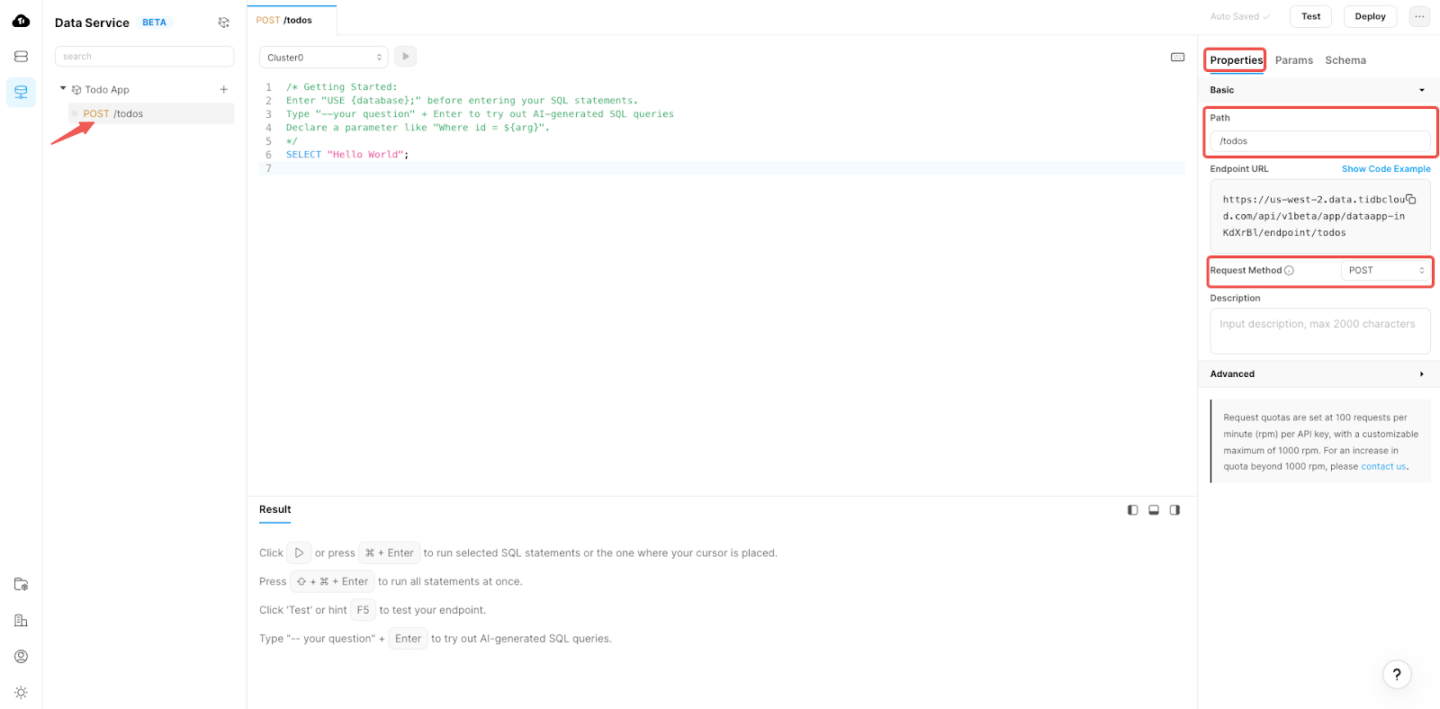
Task: Copy the Endpoint URL using copy icon
Action: (x=1411, y=199)
